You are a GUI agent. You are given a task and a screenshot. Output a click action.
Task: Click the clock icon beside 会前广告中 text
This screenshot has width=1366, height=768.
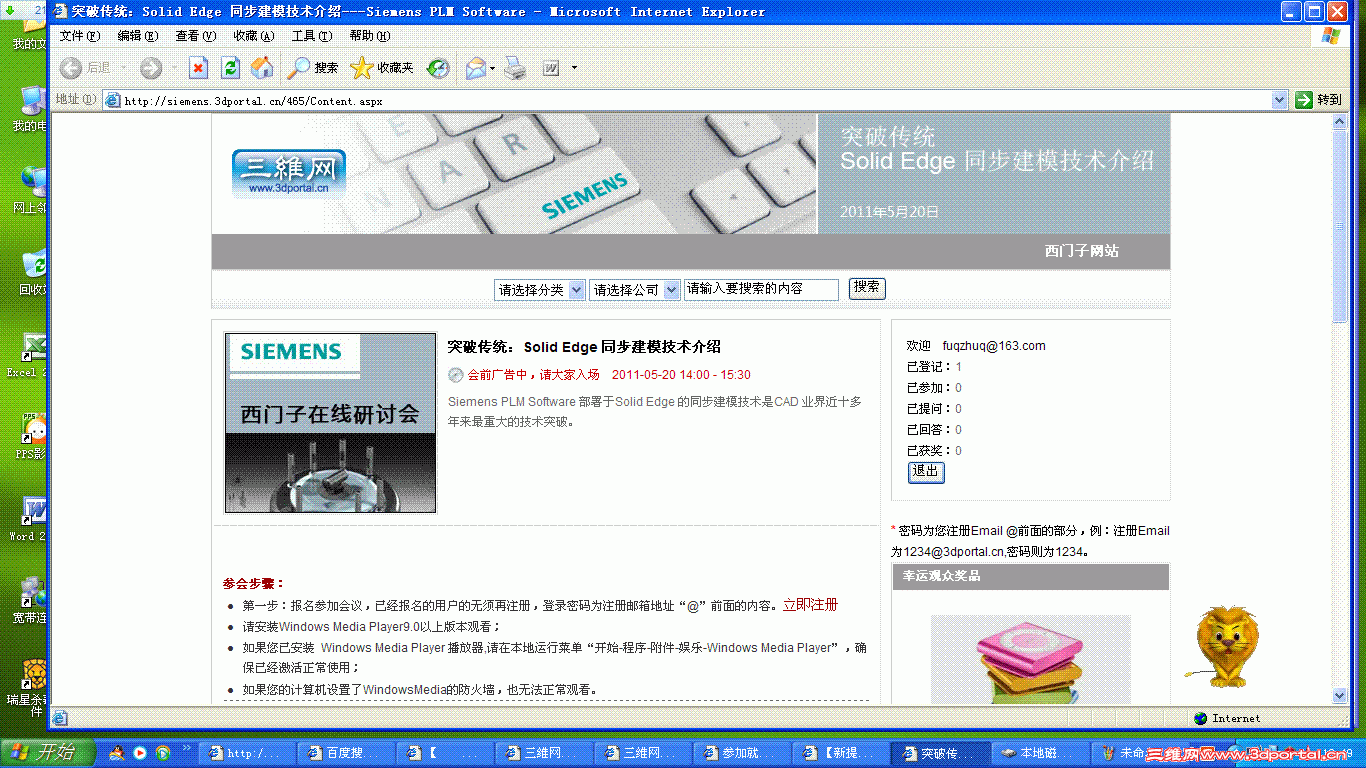tap(456, 375)
